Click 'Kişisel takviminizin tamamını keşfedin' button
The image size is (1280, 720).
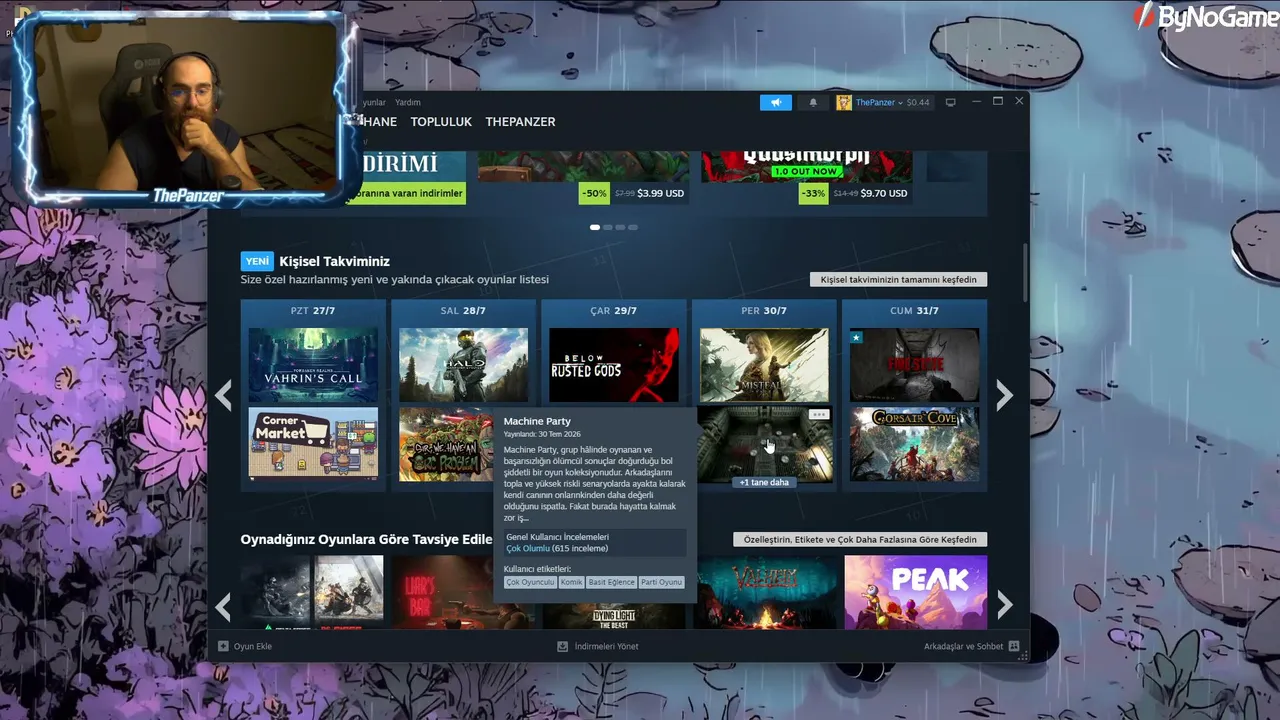tap(898, 279)
